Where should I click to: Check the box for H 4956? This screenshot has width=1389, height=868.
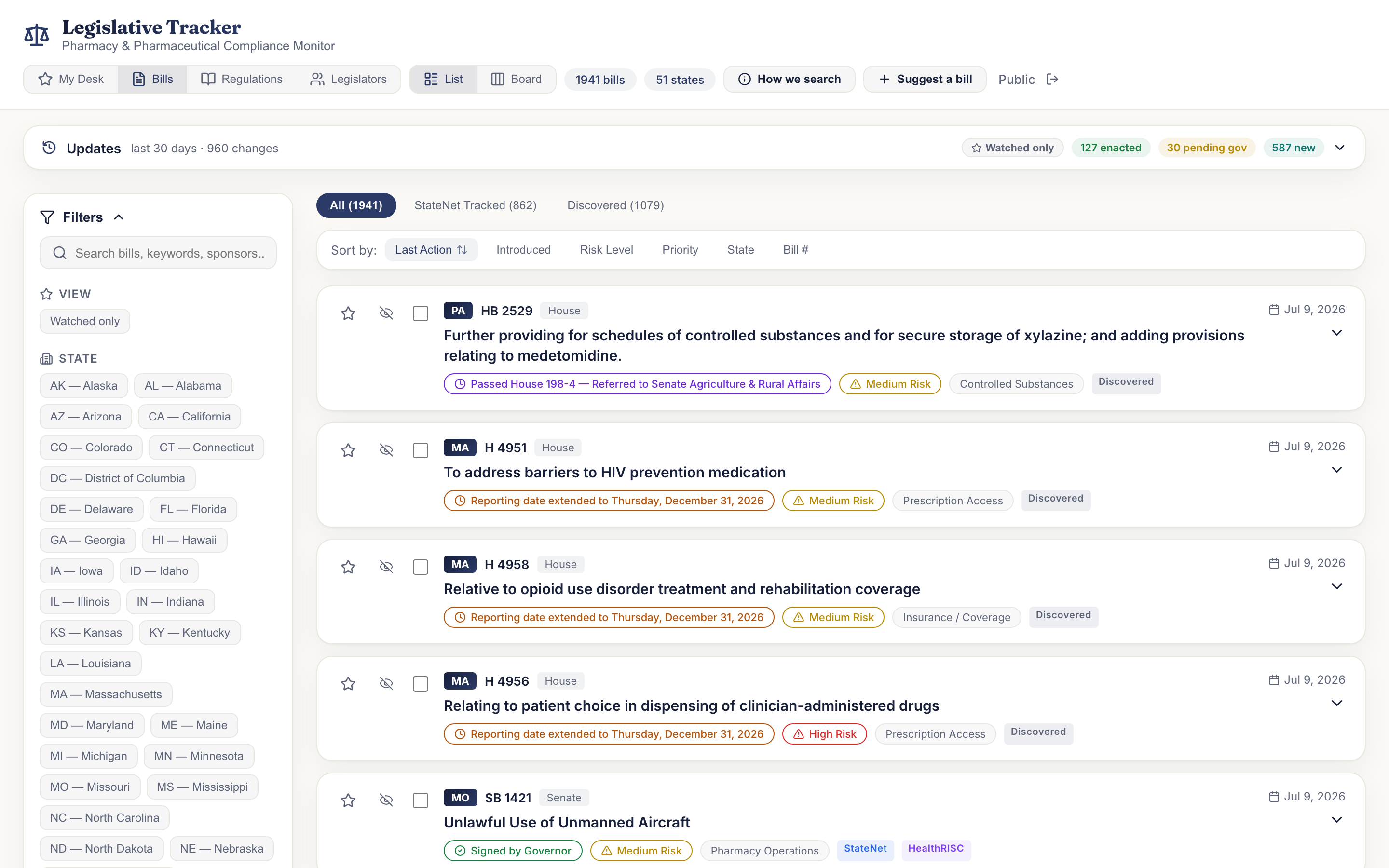pos(421,683)
